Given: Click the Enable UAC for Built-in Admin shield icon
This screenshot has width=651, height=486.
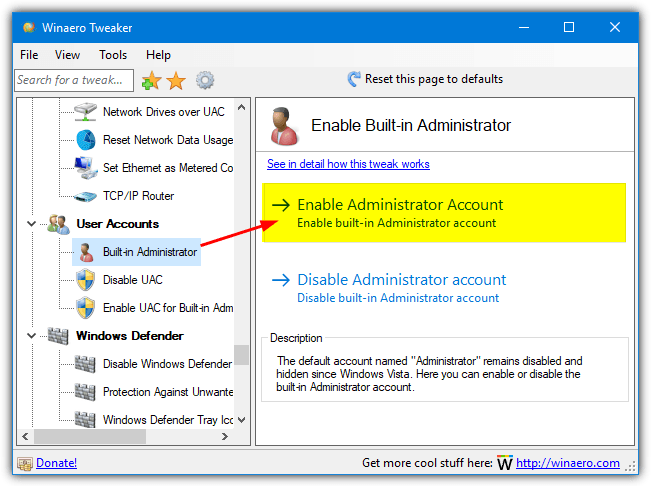Looking at the screenshot, I should point(86,308).
